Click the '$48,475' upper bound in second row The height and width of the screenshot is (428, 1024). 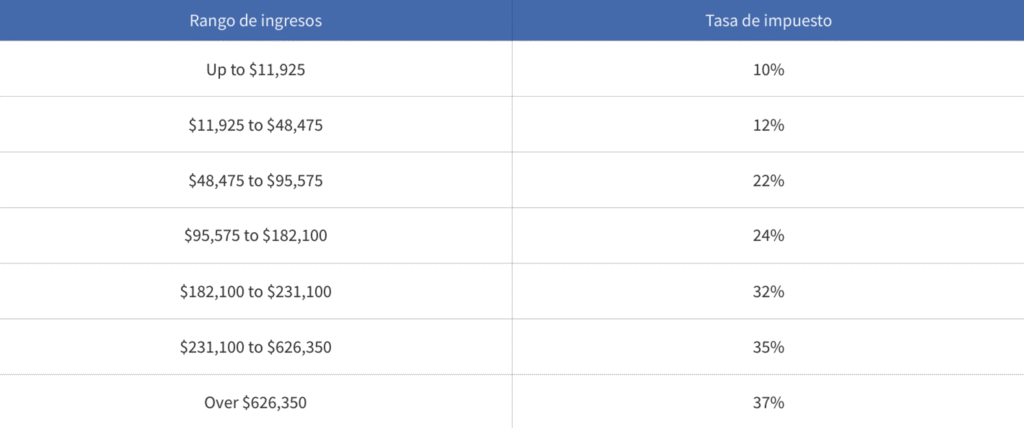(295, 126)
